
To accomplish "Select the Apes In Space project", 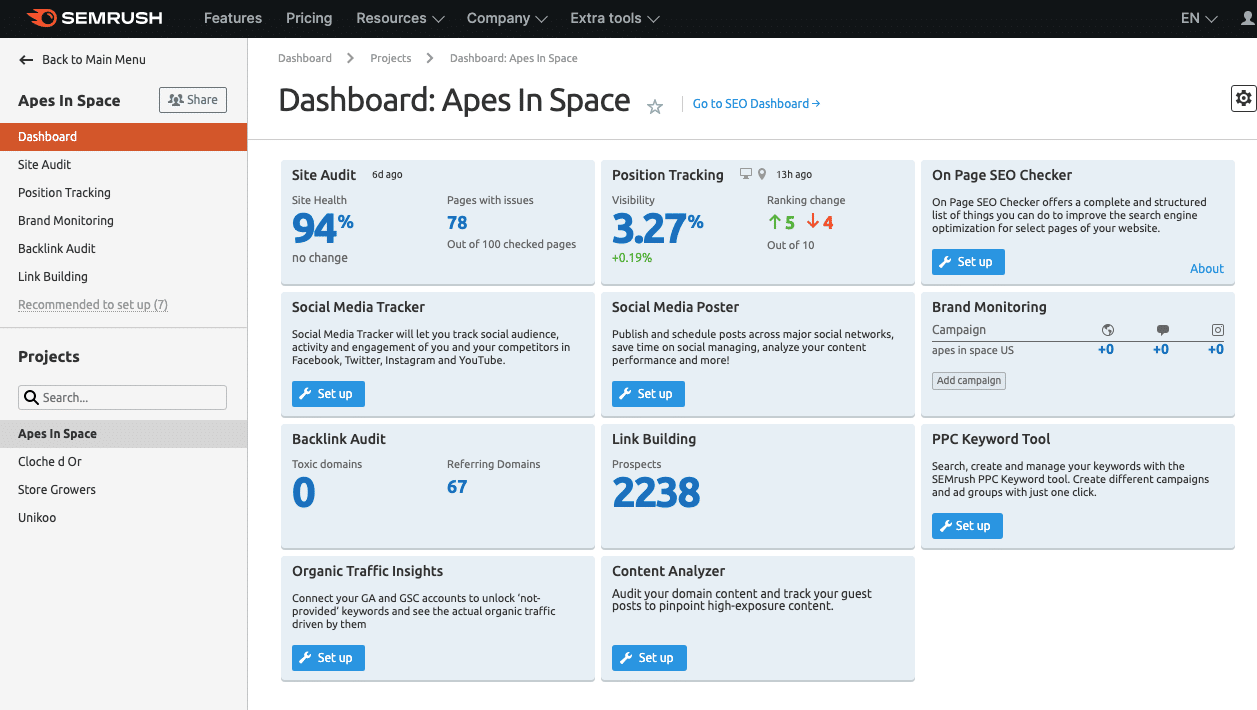I will [x=123, y=434].
